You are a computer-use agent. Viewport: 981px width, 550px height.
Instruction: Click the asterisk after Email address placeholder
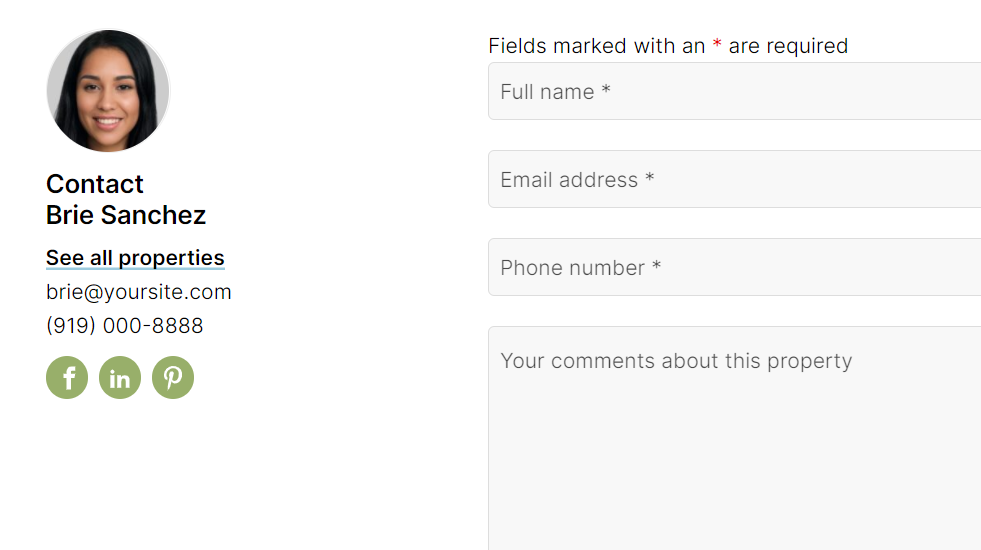(649, 177)
